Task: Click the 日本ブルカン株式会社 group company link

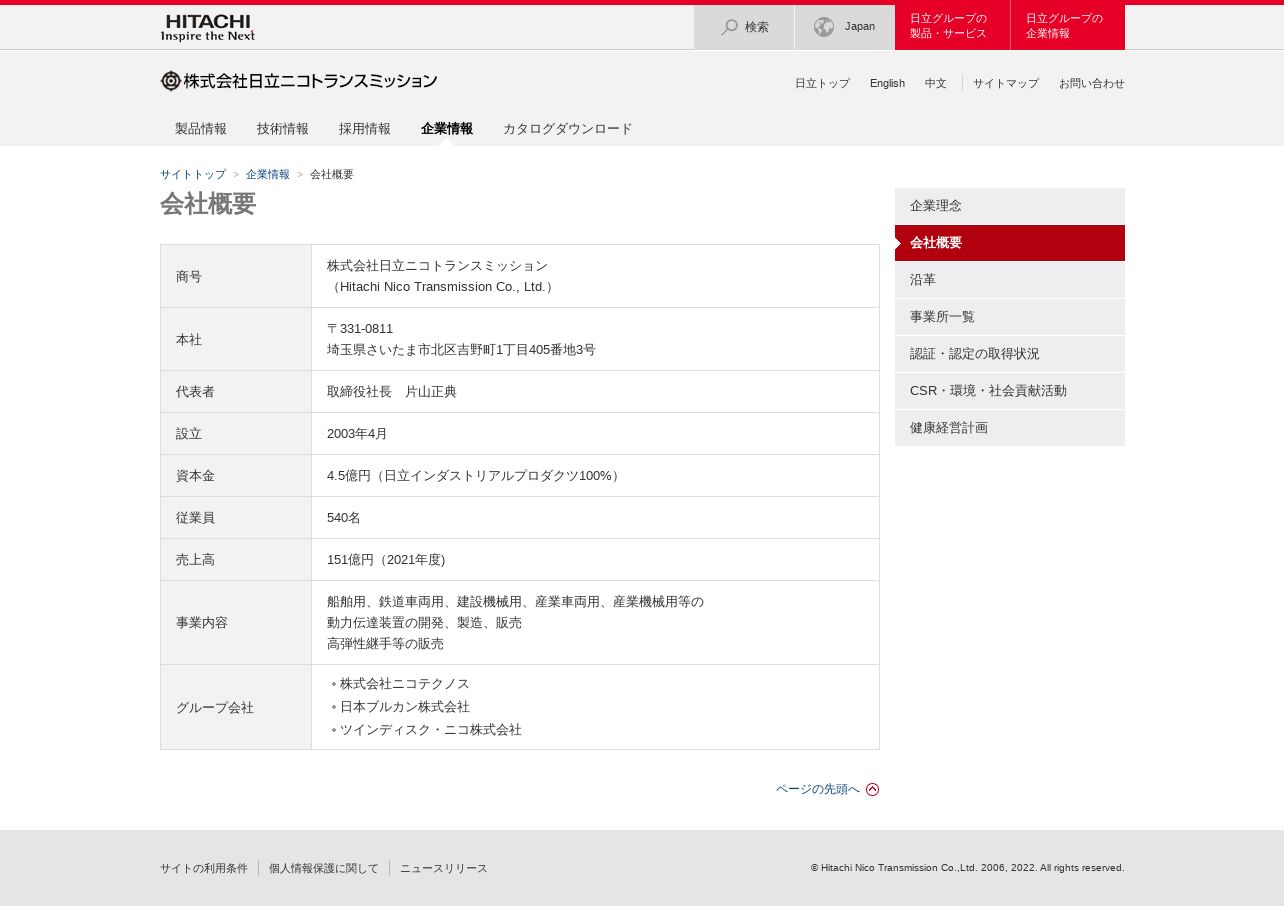Action: [405, 707]
